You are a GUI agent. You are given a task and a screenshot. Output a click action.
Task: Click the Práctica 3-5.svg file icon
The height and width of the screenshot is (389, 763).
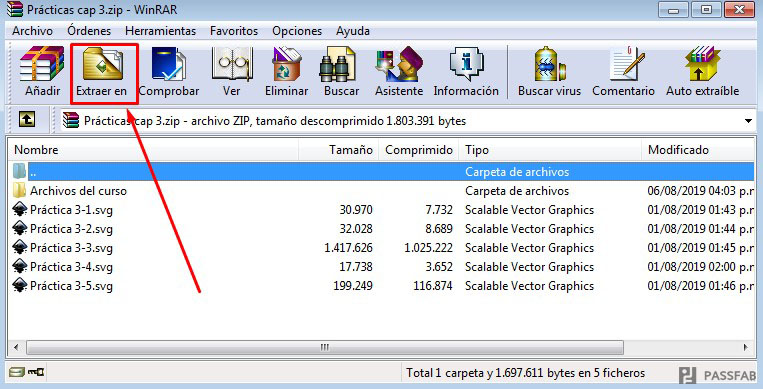coord(19,285)
